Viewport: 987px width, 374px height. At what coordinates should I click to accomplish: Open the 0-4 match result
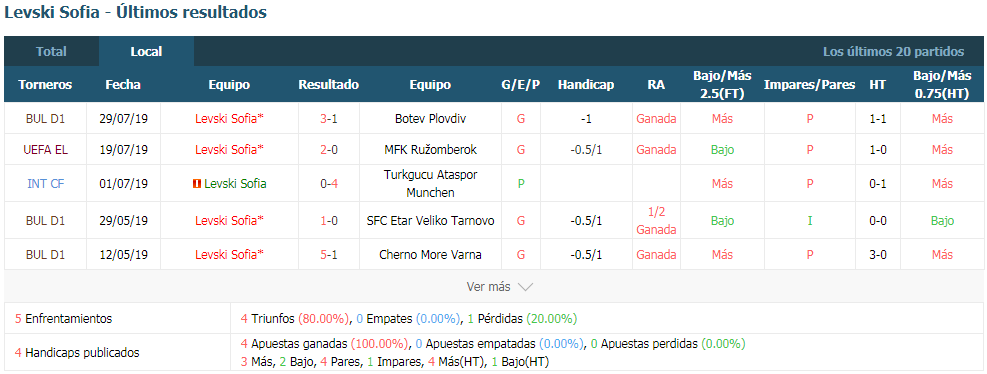(x=329, y=184)
